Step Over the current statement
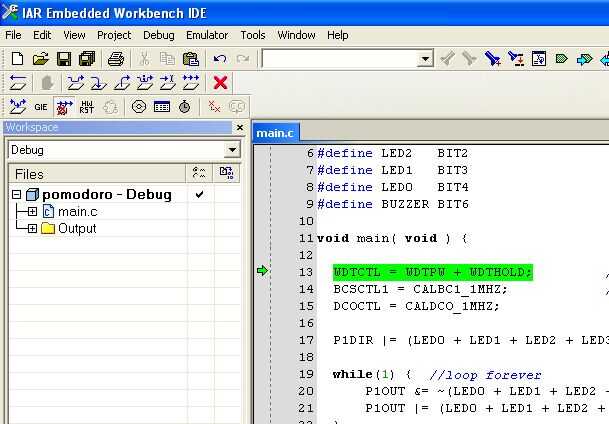The image size is (609, 424). [x=75, y=83]
